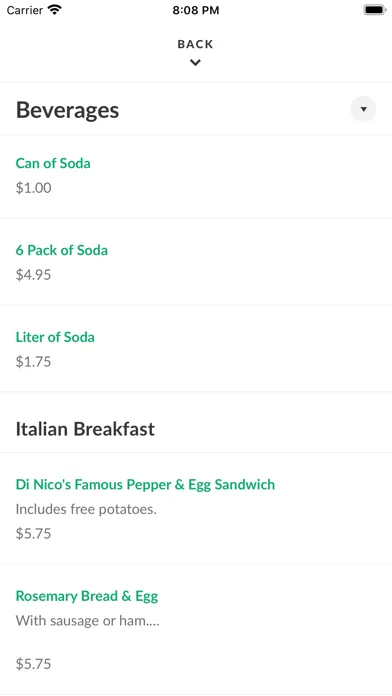Tap the Italian Breakfast section header
This screenshot has width=392, height=696.
[85, 429]
